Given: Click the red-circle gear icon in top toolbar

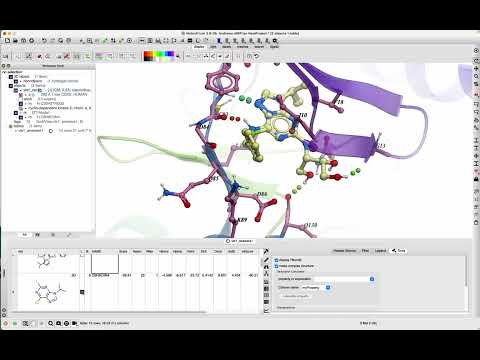Looking at the screenshot, I should tap(31, 41).
